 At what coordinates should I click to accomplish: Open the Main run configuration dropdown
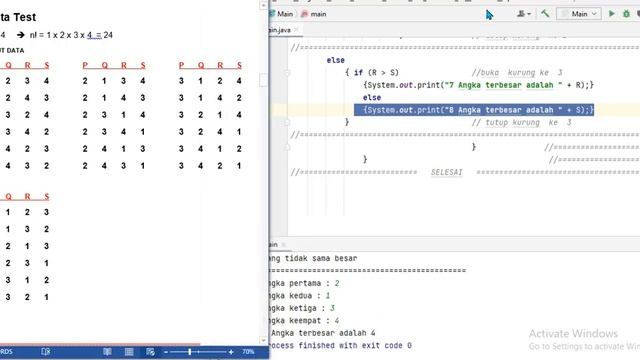coord(578,14)
